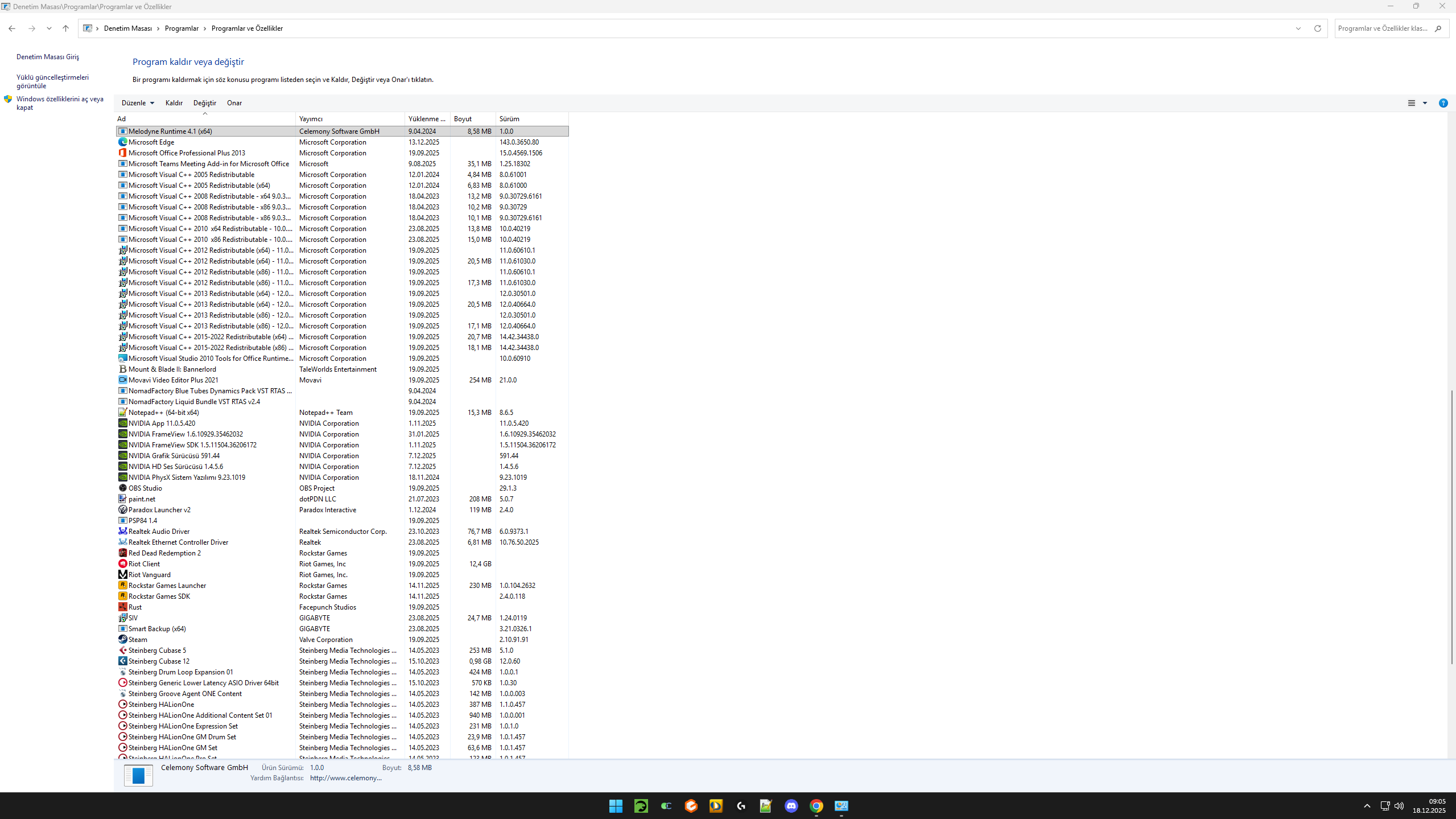Open the address bar history dropdown
Viewport: 1456px width, 819px height.
(x=1298, y=28)
